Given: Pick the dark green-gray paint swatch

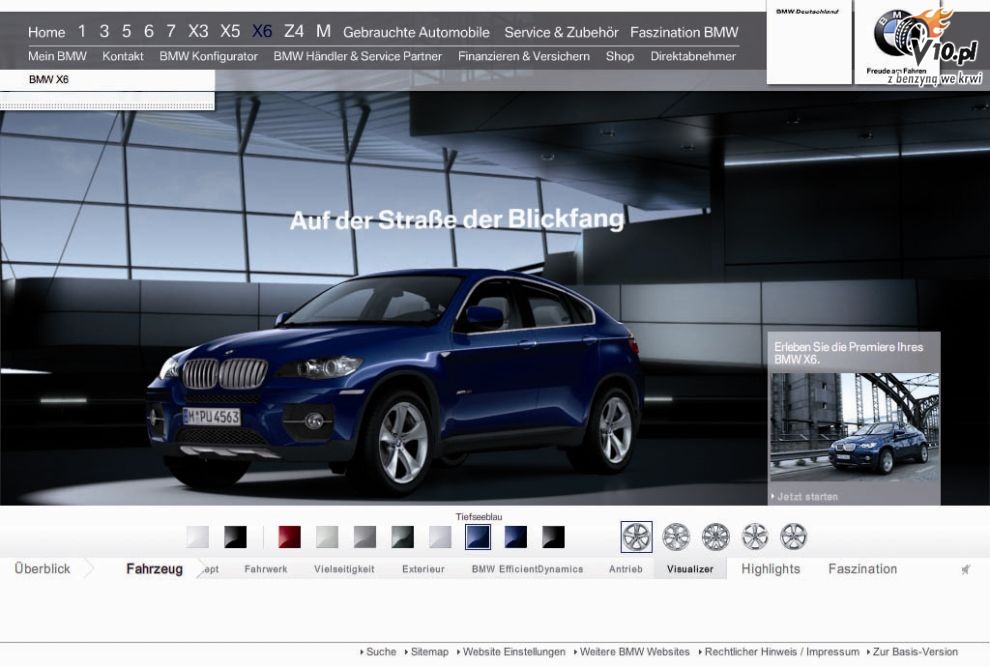Looking at the screenshot, I should pyautogui.click(x=403, y=537).
